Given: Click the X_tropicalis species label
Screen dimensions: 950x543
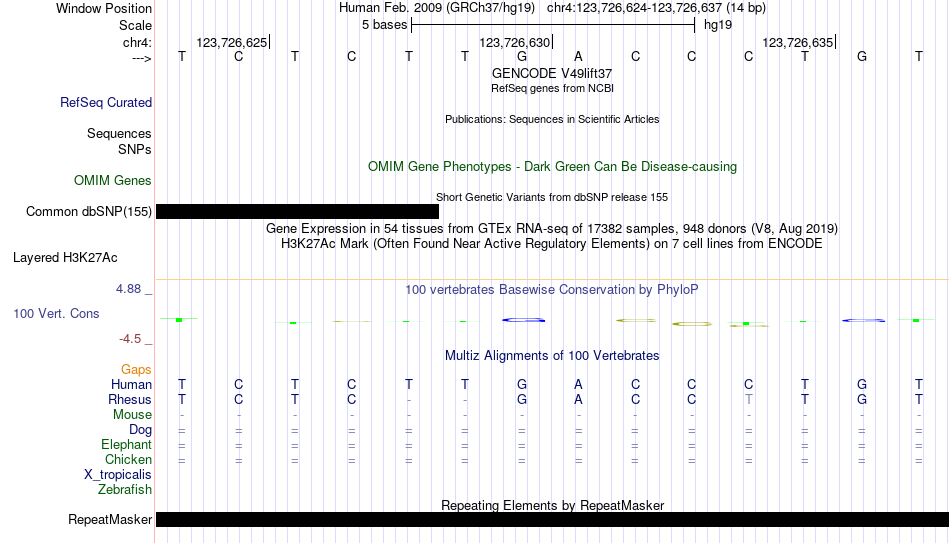Looking at the screenshot, I should pyautogui.click(x=118, y=475).
